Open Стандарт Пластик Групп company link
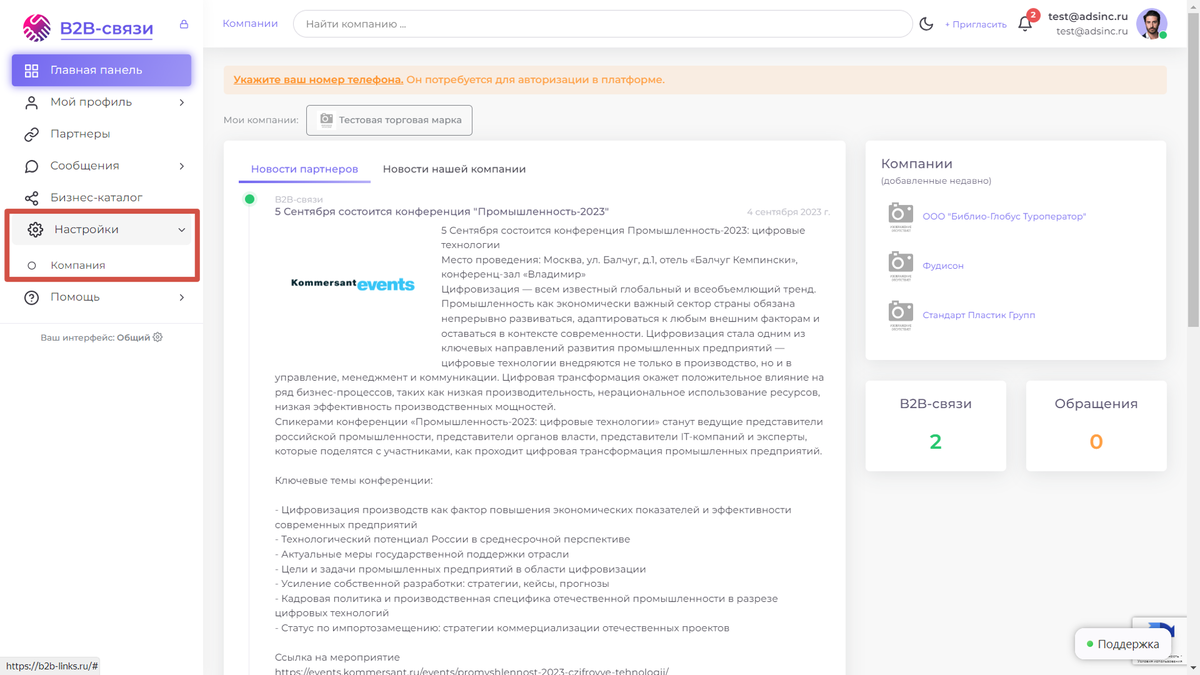 979,315
